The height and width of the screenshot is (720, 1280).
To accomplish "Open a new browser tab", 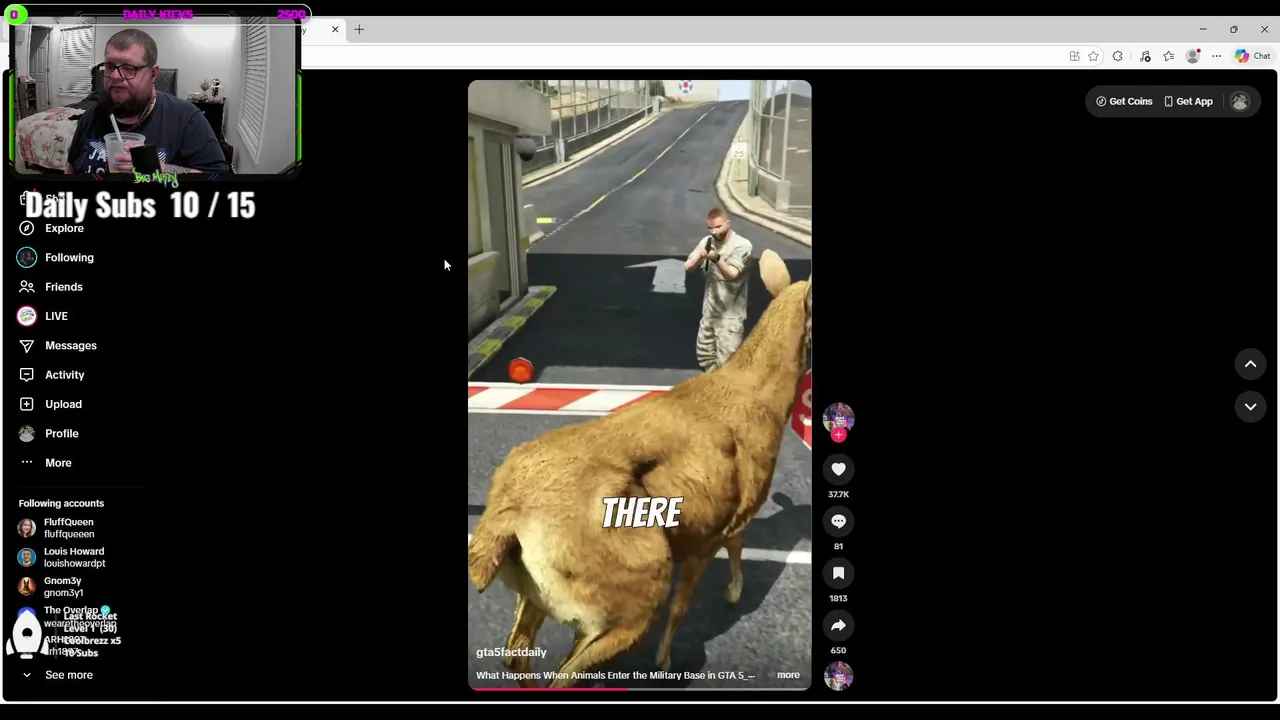I will (359, 29).
